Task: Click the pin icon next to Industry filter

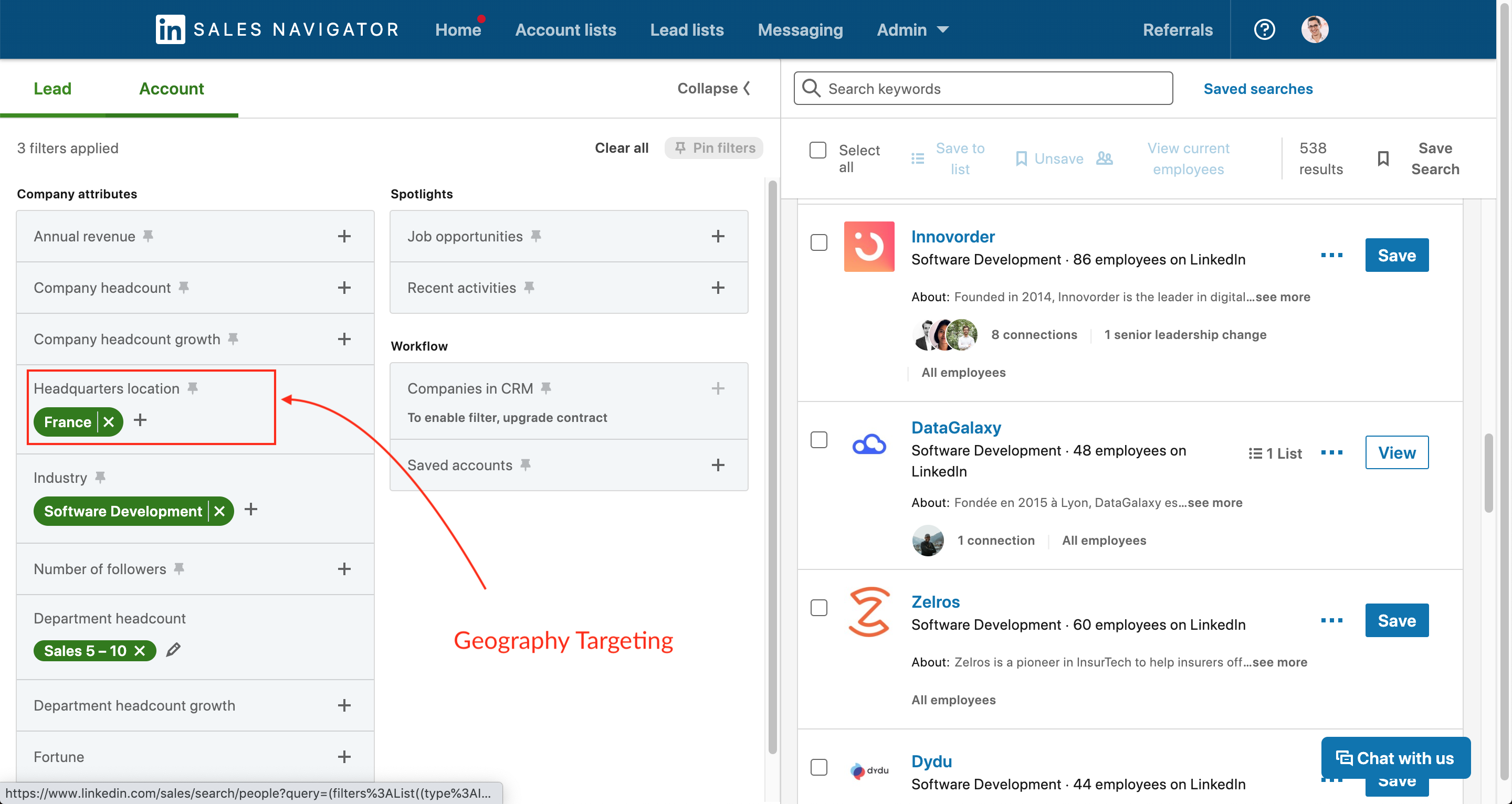Action: click(x=100, y=477)
